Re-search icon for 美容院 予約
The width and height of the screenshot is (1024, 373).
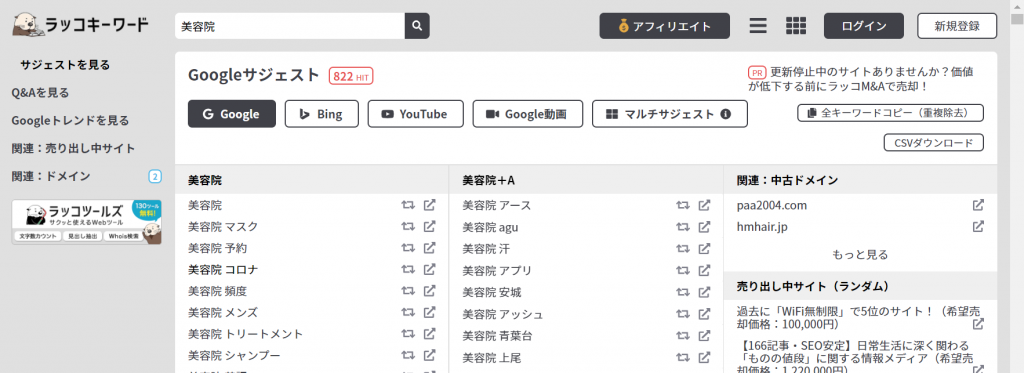tap(408, 248)
